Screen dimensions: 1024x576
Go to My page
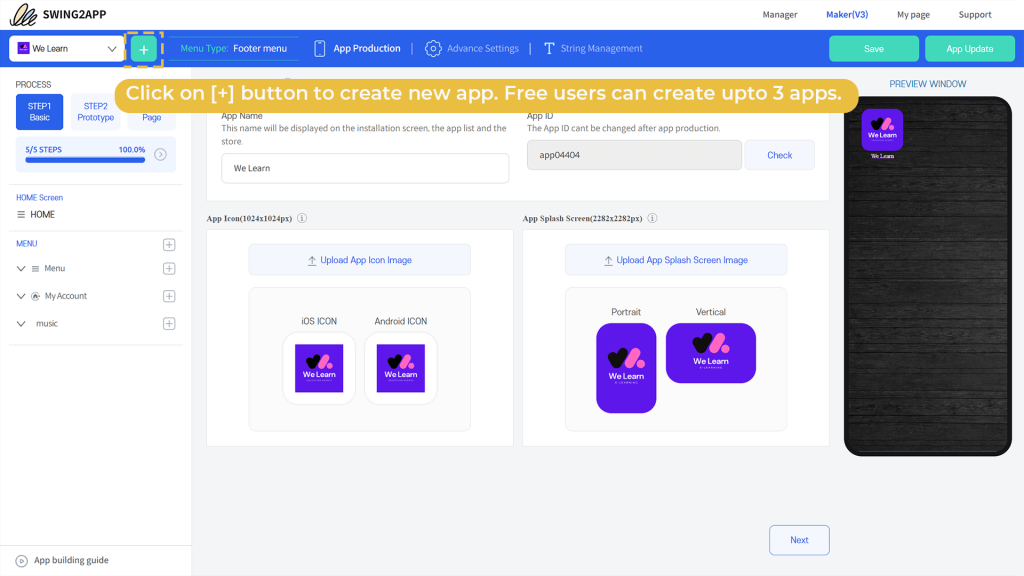pos(913,14)
